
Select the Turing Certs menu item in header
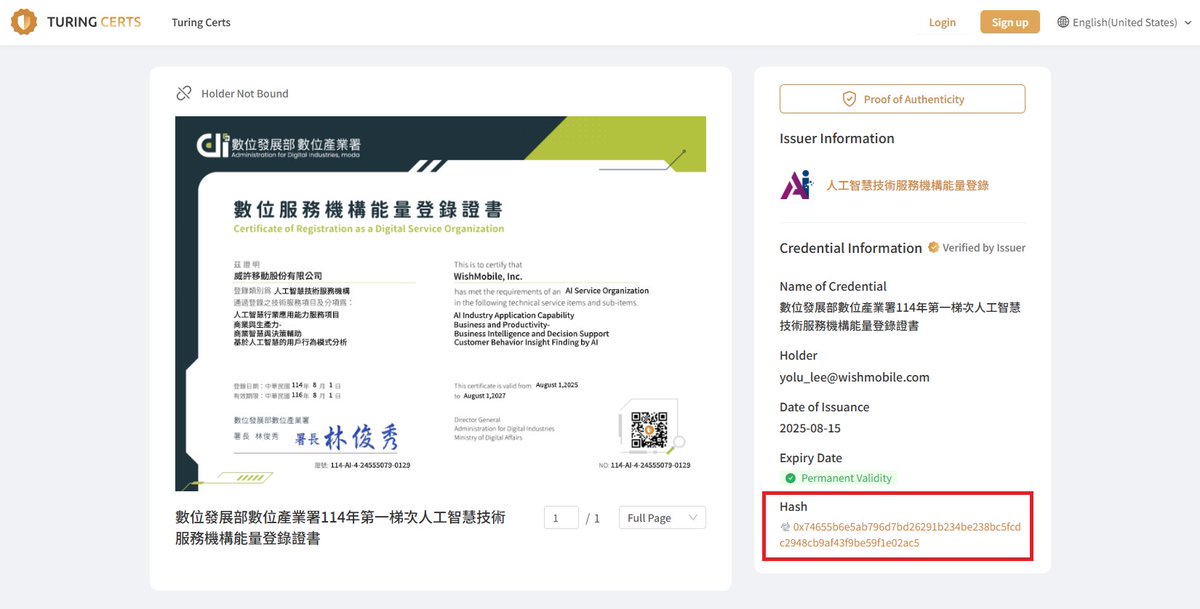(200, 21)
